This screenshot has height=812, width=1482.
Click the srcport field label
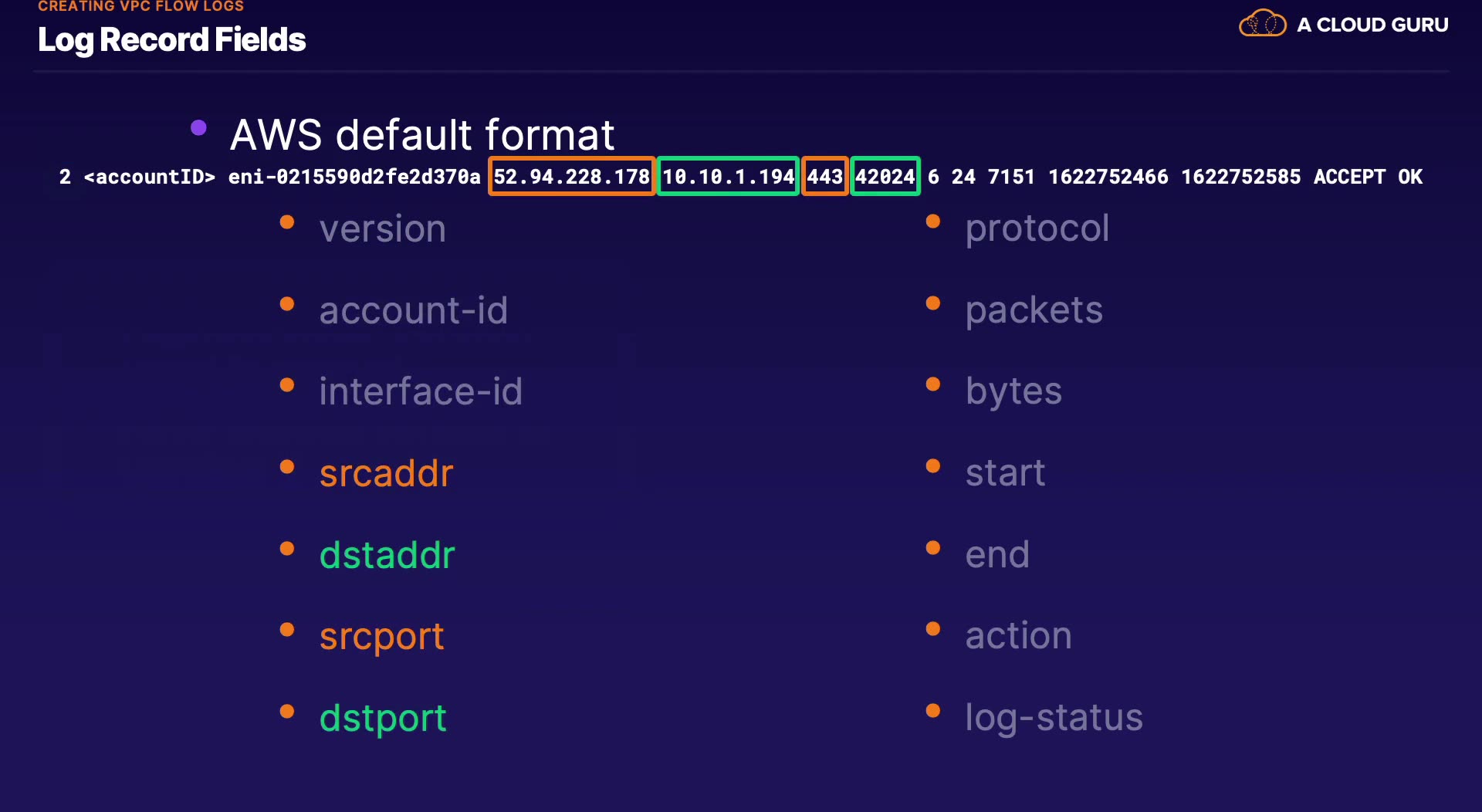[x=381, y=637]
